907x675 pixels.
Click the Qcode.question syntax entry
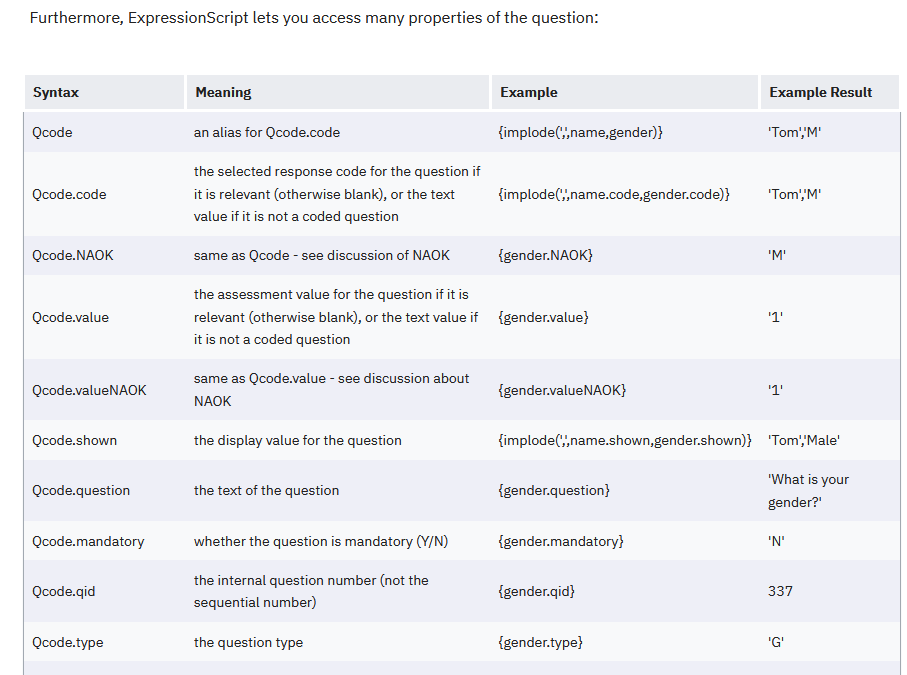[81, 490]
